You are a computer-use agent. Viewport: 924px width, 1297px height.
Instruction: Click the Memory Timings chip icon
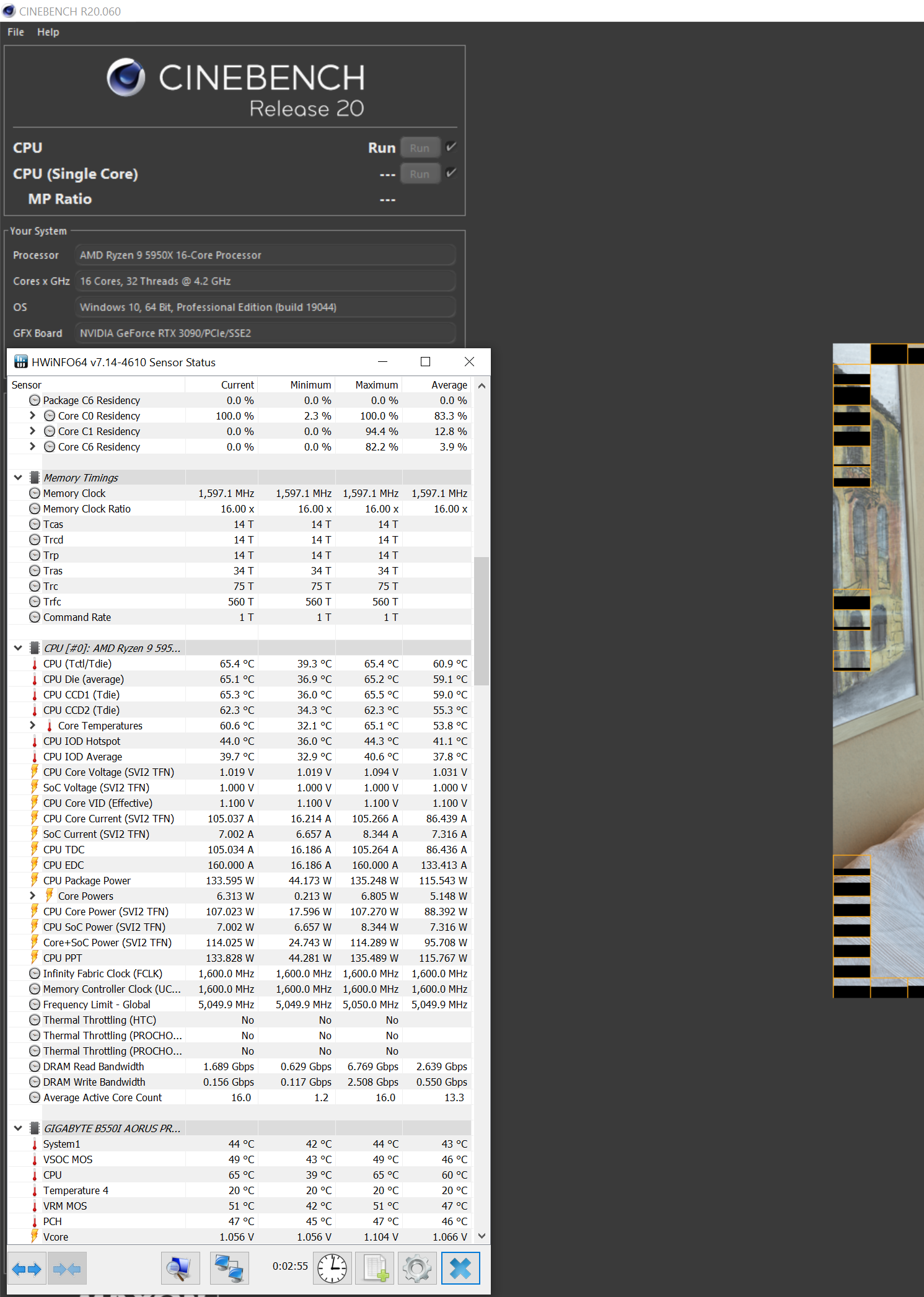[35, 478]
